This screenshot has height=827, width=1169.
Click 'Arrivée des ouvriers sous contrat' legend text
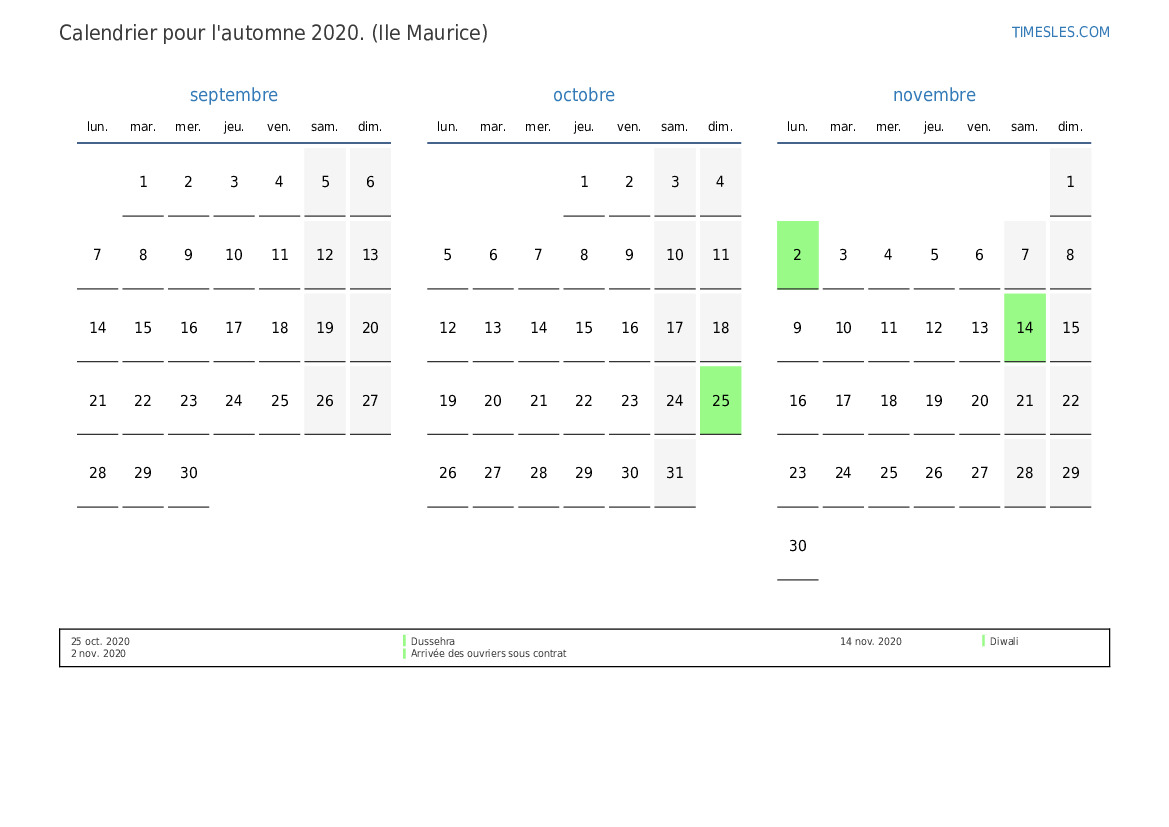click(488, 654)
